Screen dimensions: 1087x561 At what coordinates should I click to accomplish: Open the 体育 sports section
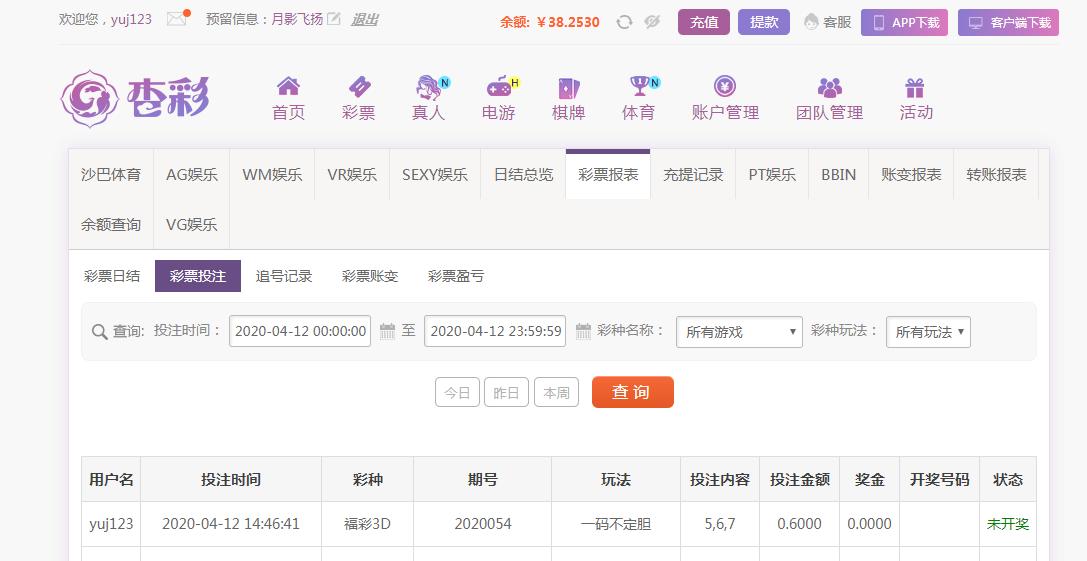(x=638, y=98)
